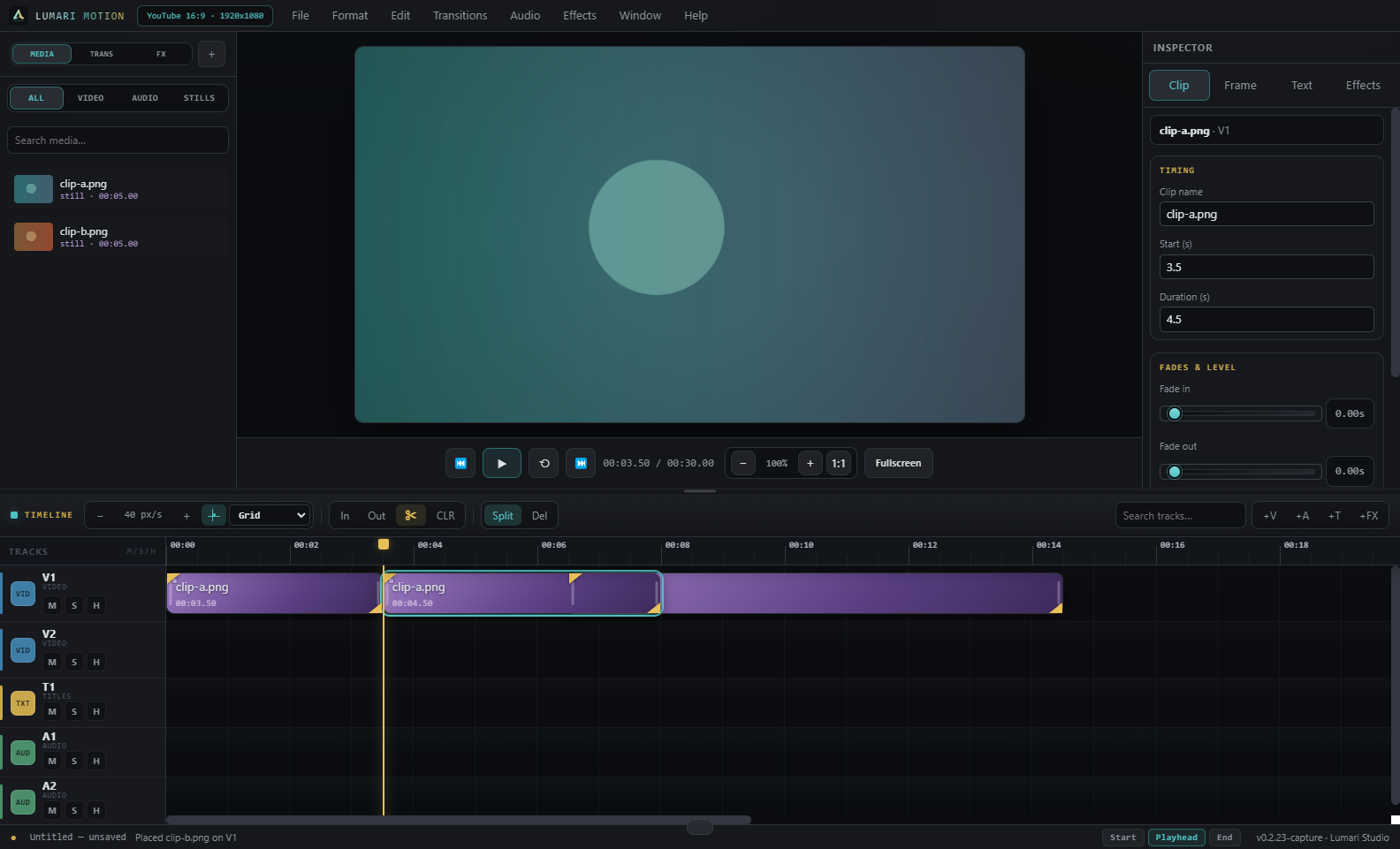
Task: Open the File menu
Action: pyautogui.click(x=301, y=16)
